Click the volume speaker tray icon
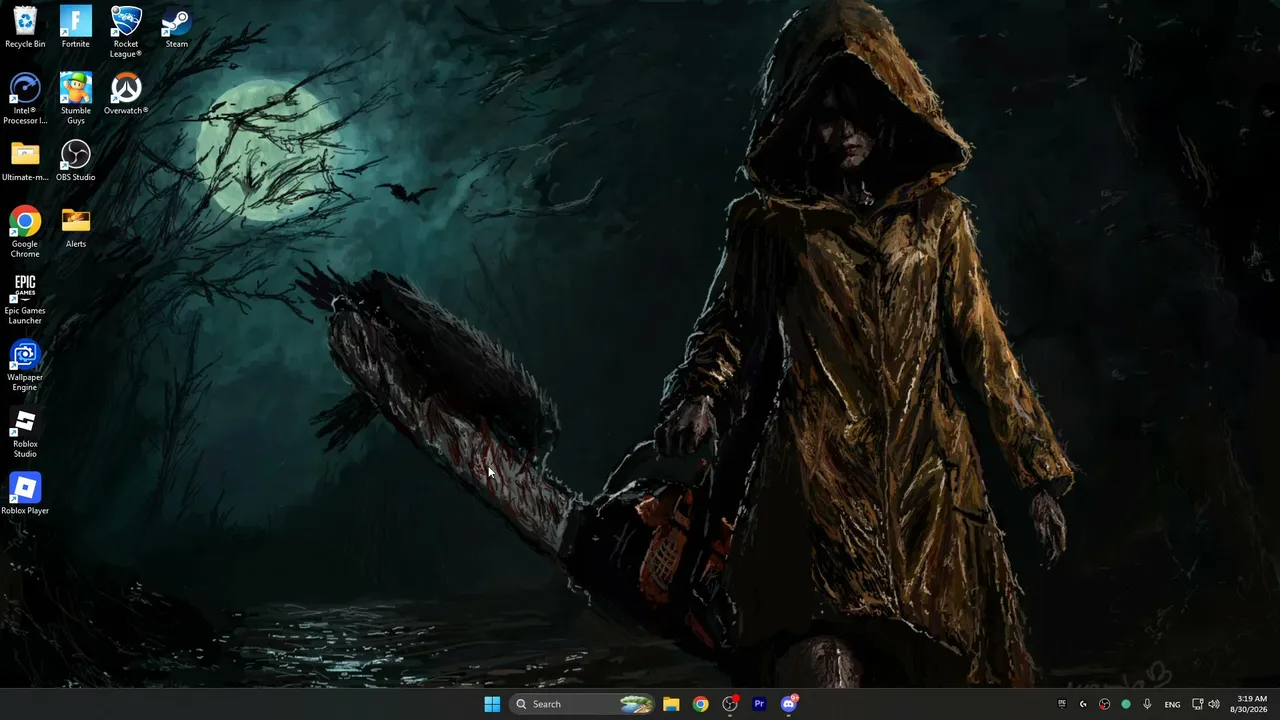The width and height of the screenshot is (1280, 720). click(1214, 704)
